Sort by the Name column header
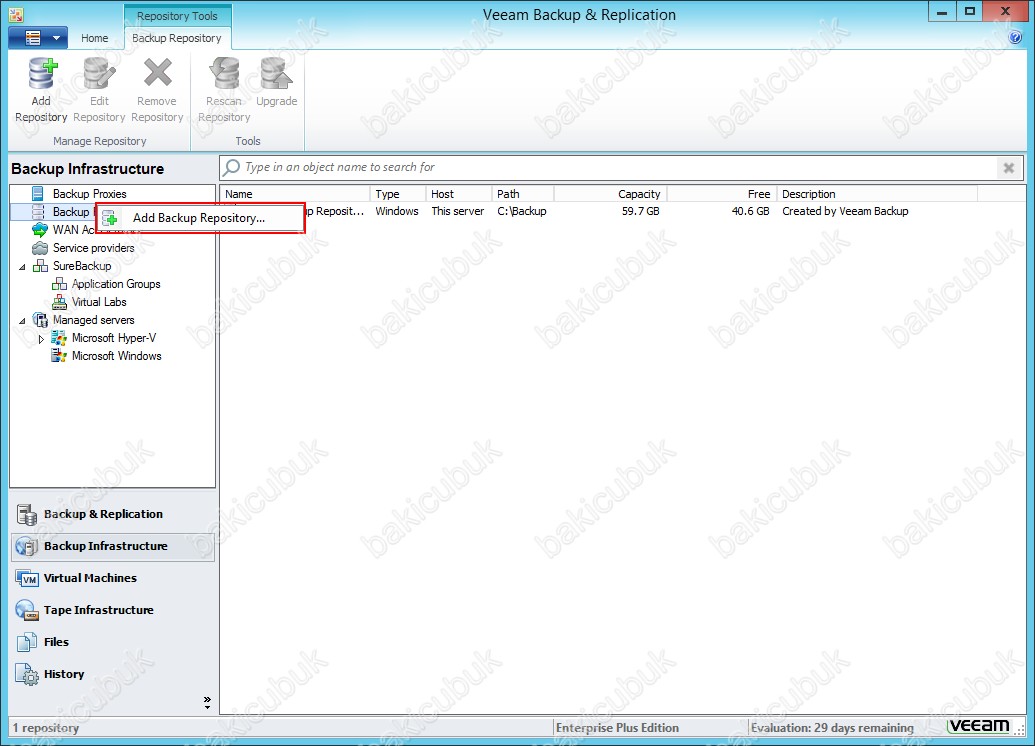Viewport: 1035px width, 746px height. (294, 193)
